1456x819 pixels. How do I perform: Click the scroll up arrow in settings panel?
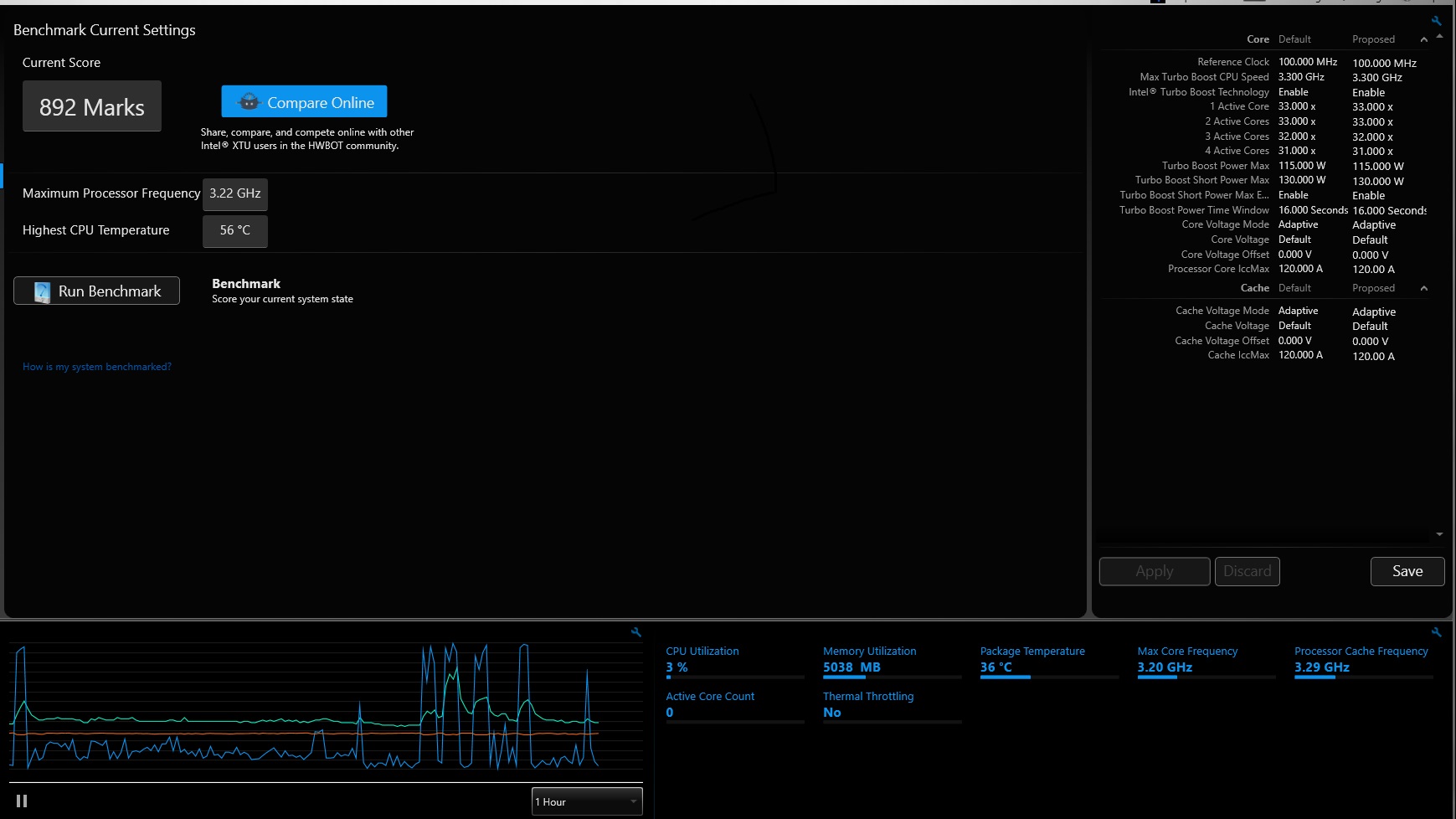[1439, 36]
